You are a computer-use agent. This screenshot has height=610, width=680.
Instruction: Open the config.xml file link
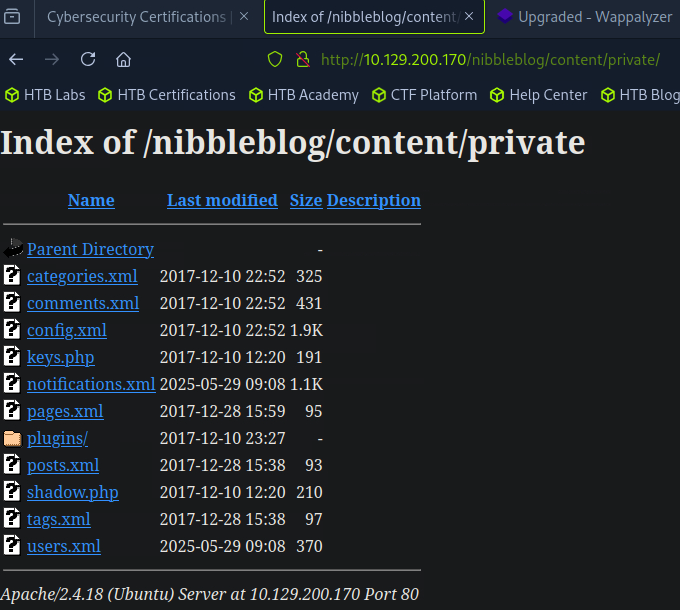(x=66, y=330)
